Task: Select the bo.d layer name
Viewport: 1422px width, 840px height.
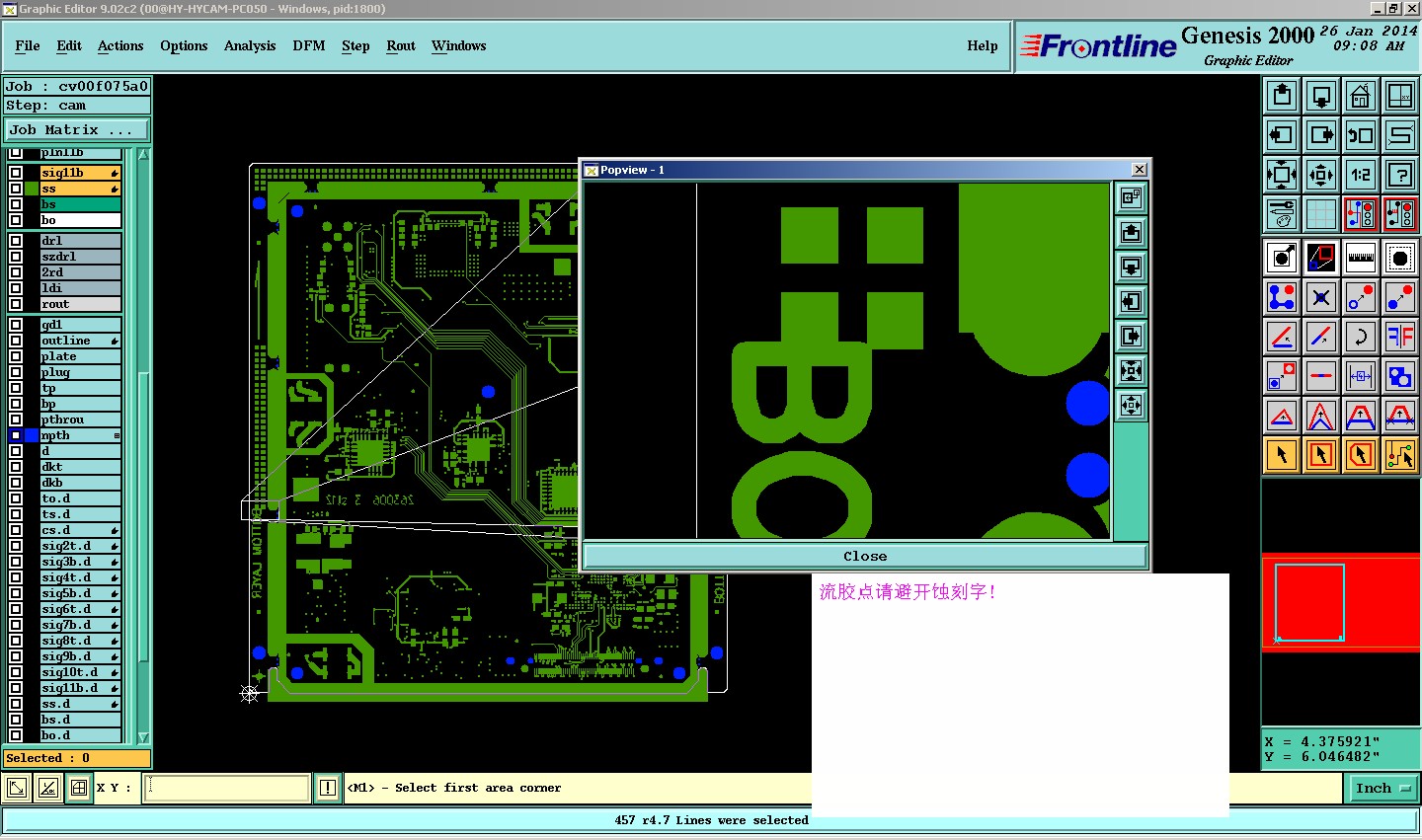Action: click(81, 735)
